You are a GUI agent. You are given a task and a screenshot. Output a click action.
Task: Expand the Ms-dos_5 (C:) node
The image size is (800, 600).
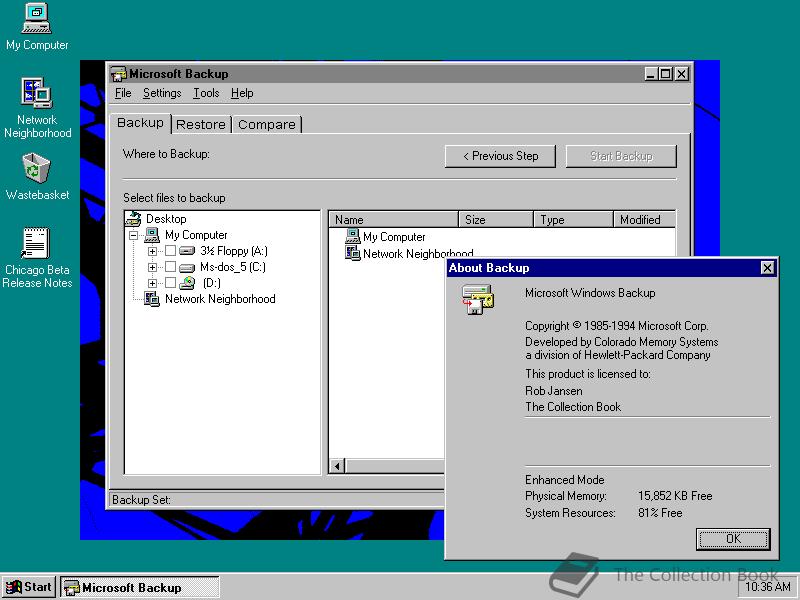coord(152,267)
